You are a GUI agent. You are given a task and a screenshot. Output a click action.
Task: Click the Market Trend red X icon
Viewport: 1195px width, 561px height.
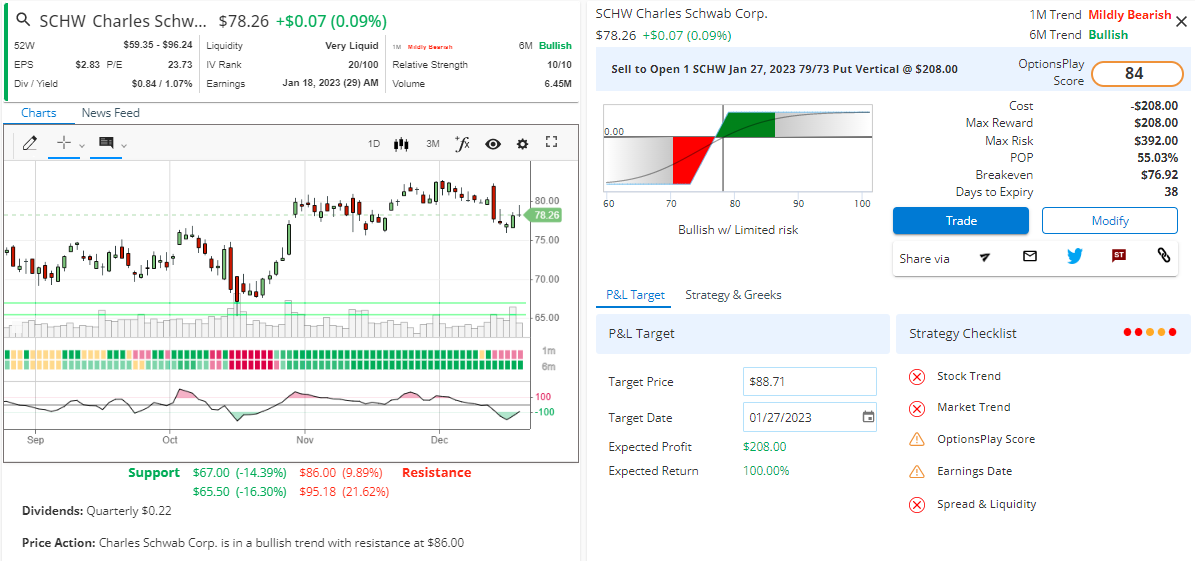917,409
